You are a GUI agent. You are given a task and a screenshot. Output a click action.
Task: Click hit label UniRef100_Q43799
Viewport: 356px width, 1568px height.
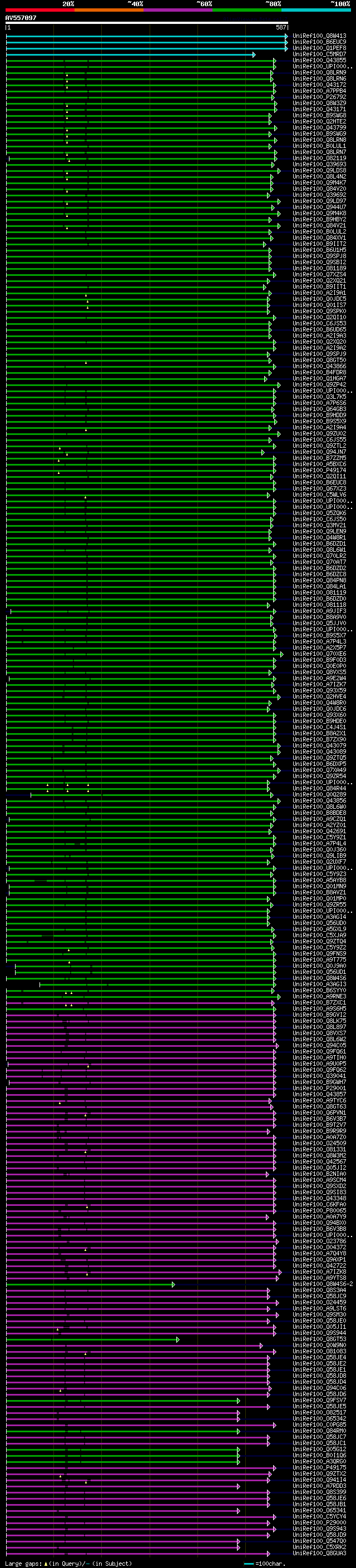point(319,127)
